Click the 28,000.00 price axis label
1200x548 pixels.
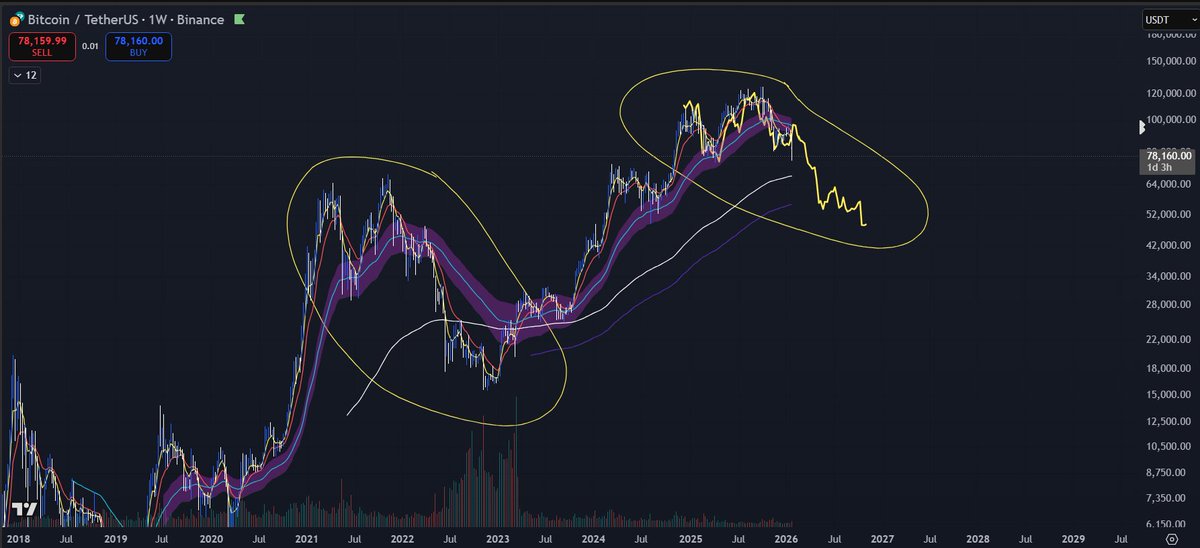(x=1169, y=304)
